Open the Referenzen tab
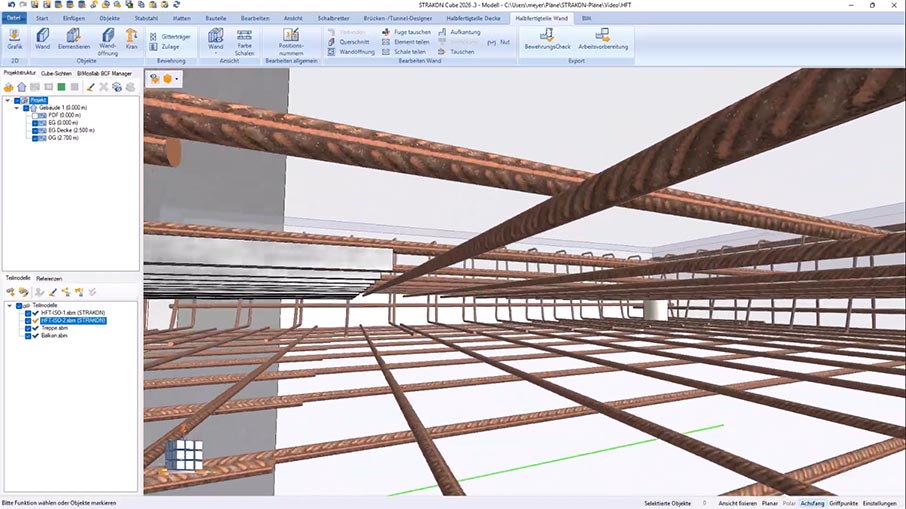This screenshot has width=906, height=509. click(x=49, y=278)
